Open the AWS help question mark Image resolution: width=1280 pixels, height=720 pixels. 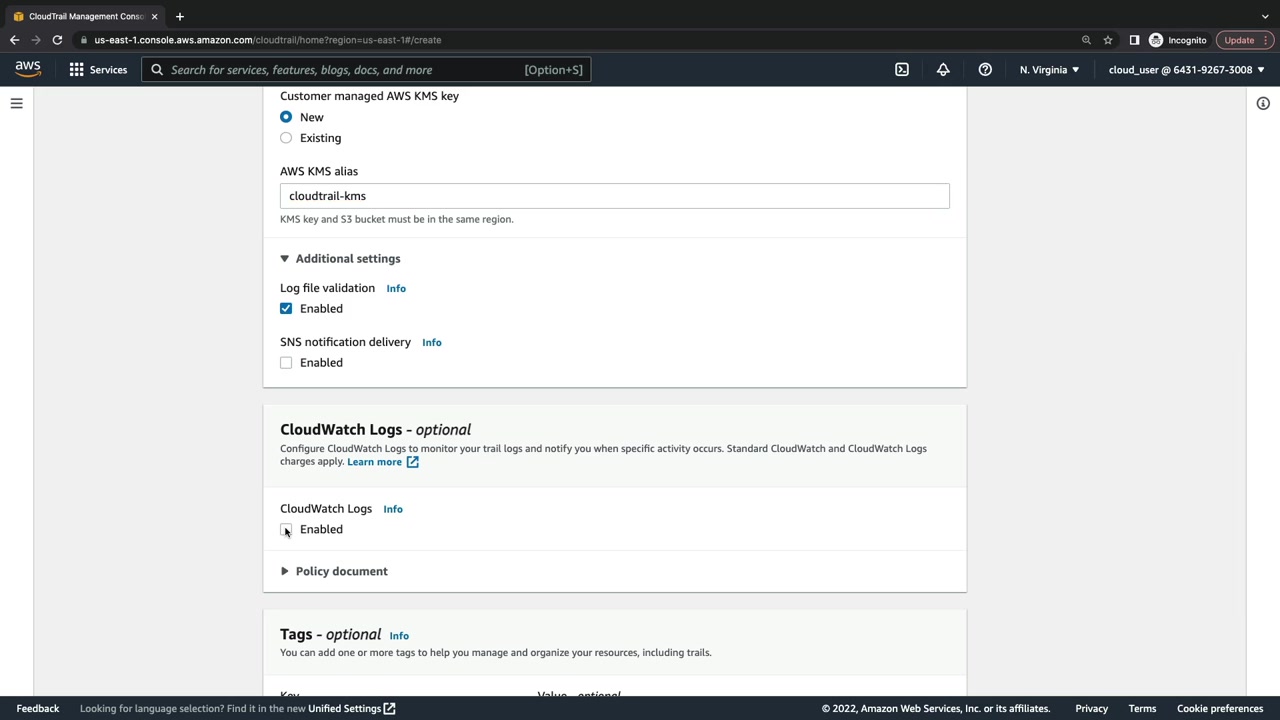tap(985, 70)
